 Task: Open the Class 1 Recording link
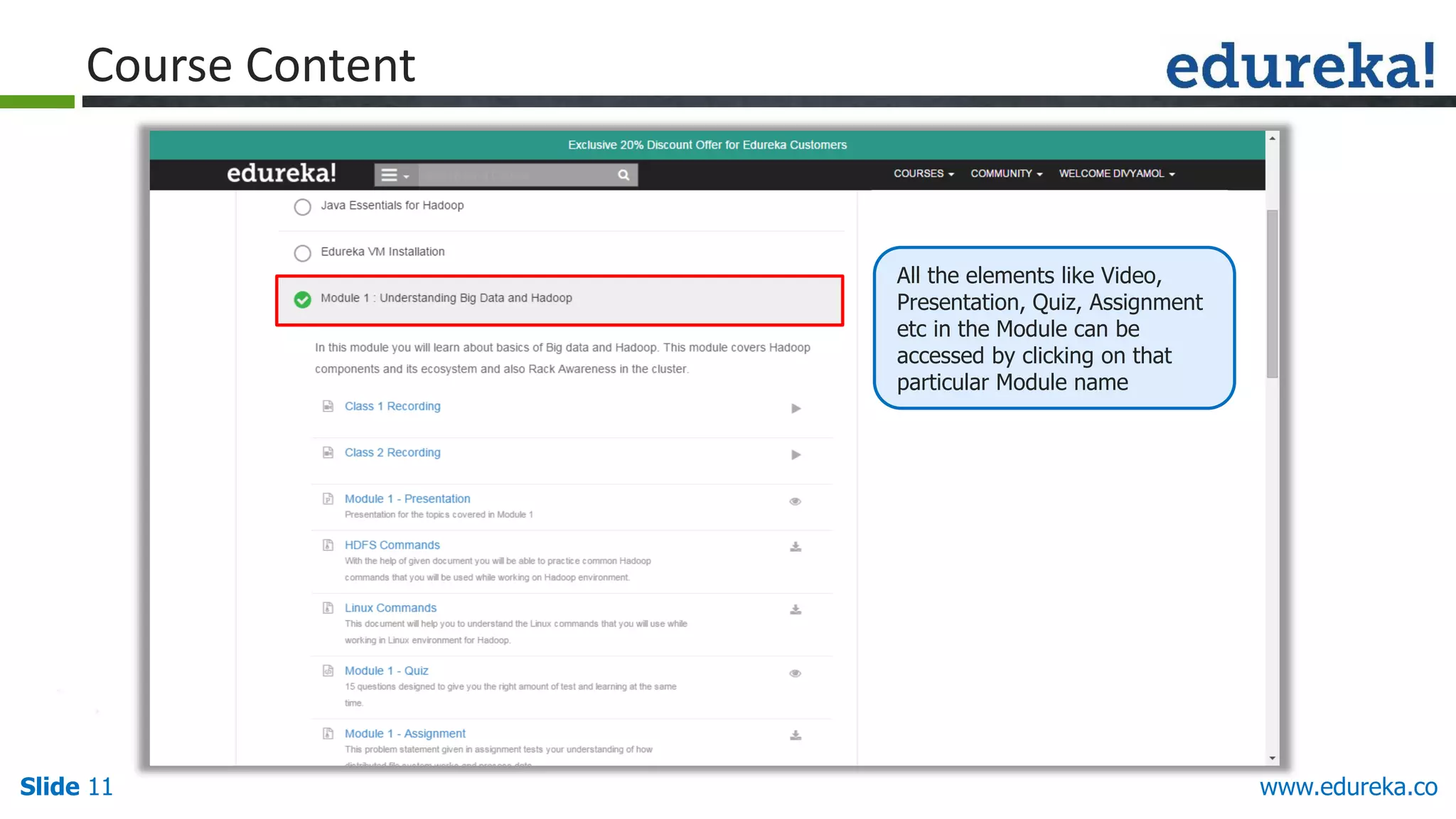tap(392, 406)
